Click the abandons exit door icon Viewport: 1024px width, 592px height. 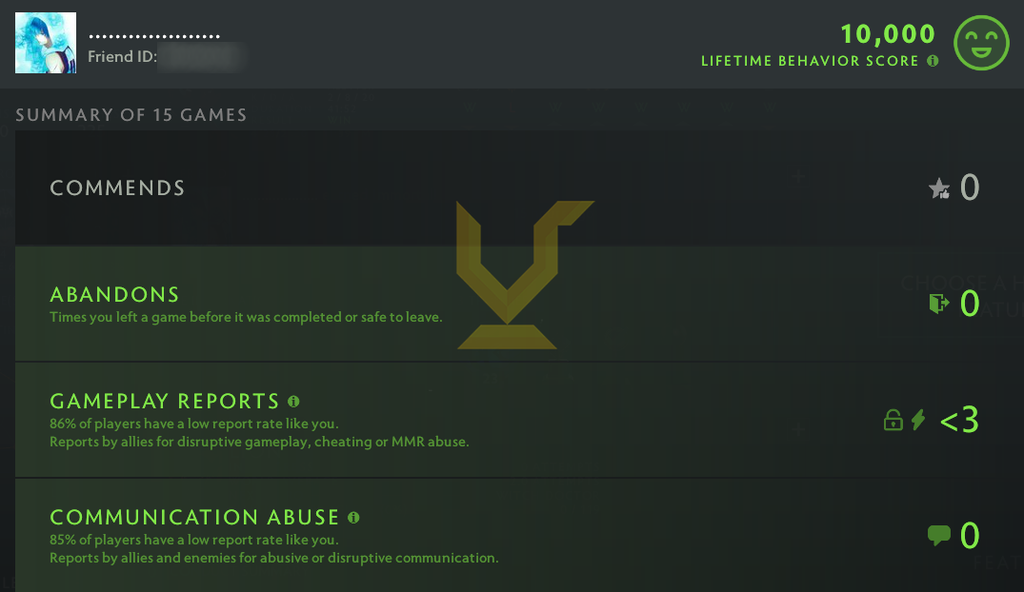pyautogui.click(x=939, y=303)
